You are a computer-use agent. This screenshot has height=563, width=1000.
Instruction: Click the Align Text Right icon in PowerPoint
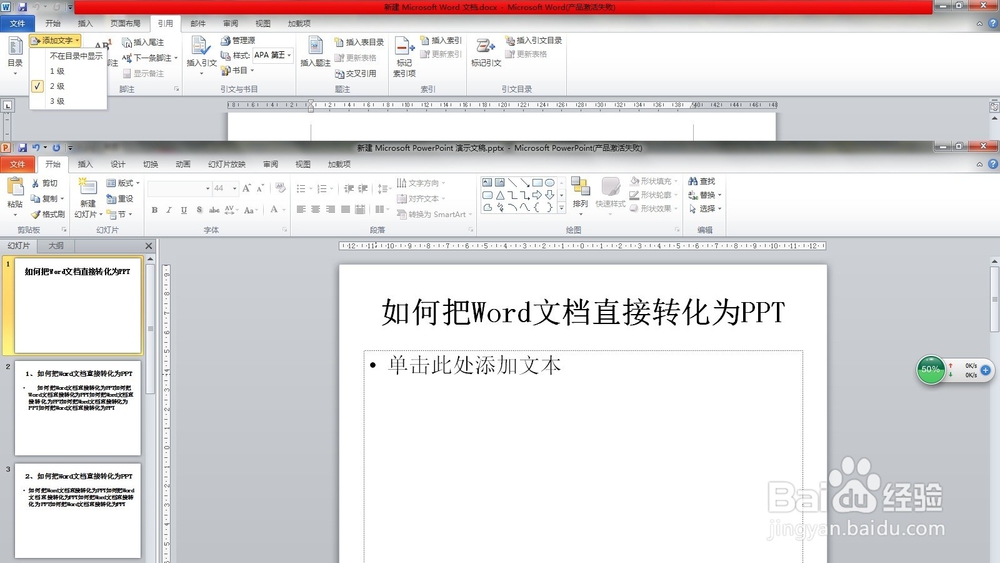[330, 209]
